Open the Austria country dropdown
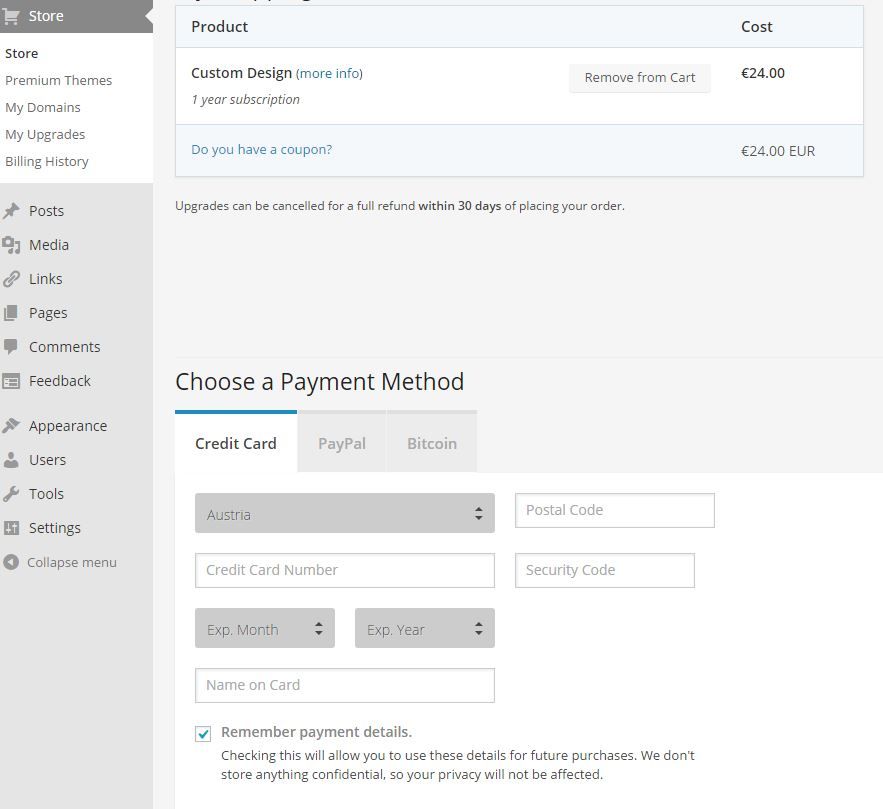 point(344,514)
